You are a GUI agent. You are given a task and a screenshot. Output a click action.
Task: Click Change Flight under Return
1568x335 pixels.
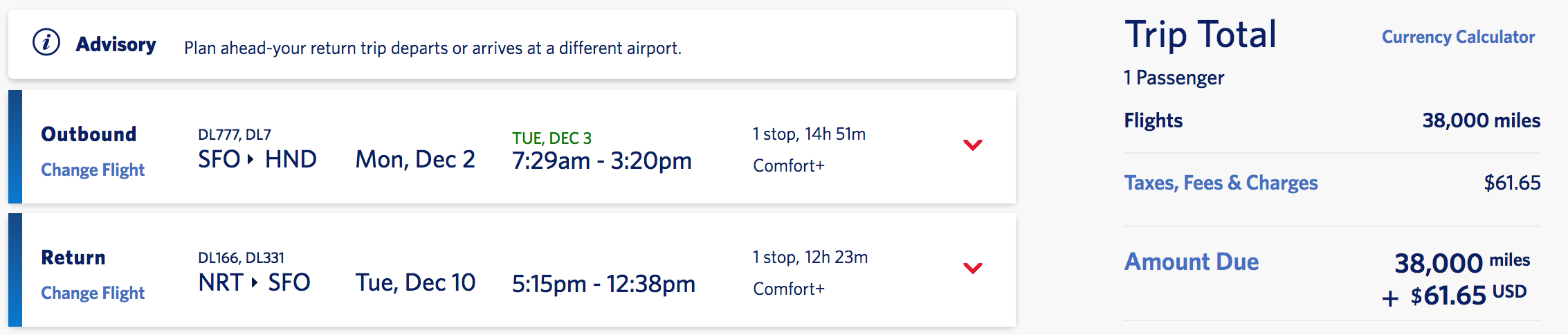coord(93,293)
